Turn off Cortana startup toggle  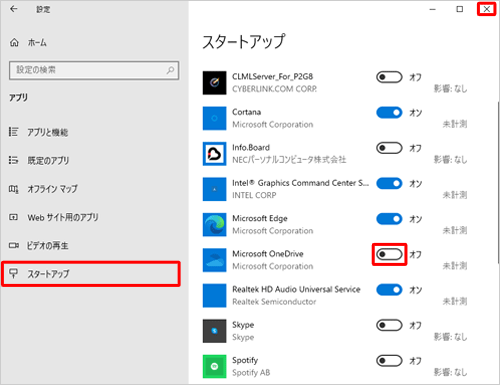click(389, 113)
